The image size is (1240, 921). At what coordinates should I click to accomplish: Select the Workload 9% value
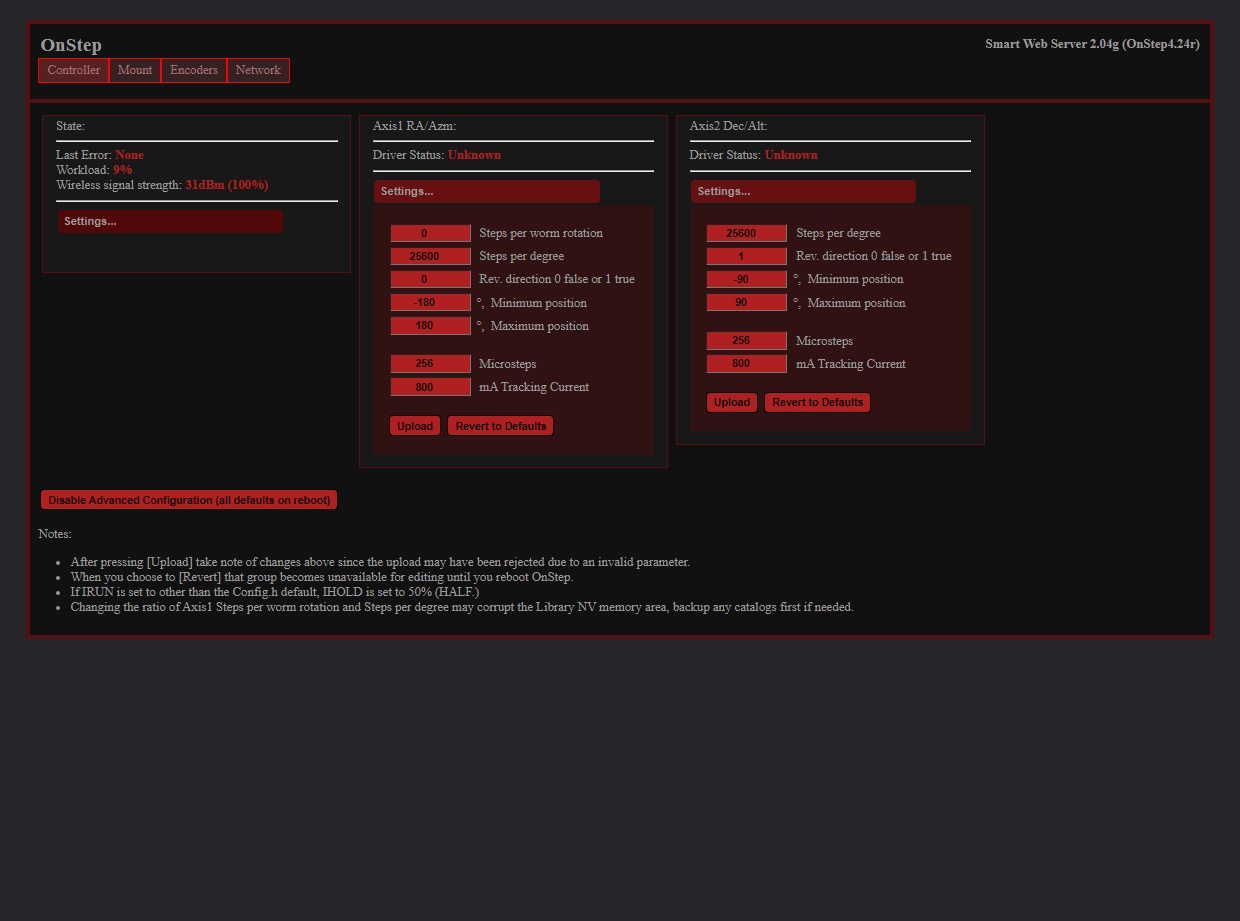point(122,170)
